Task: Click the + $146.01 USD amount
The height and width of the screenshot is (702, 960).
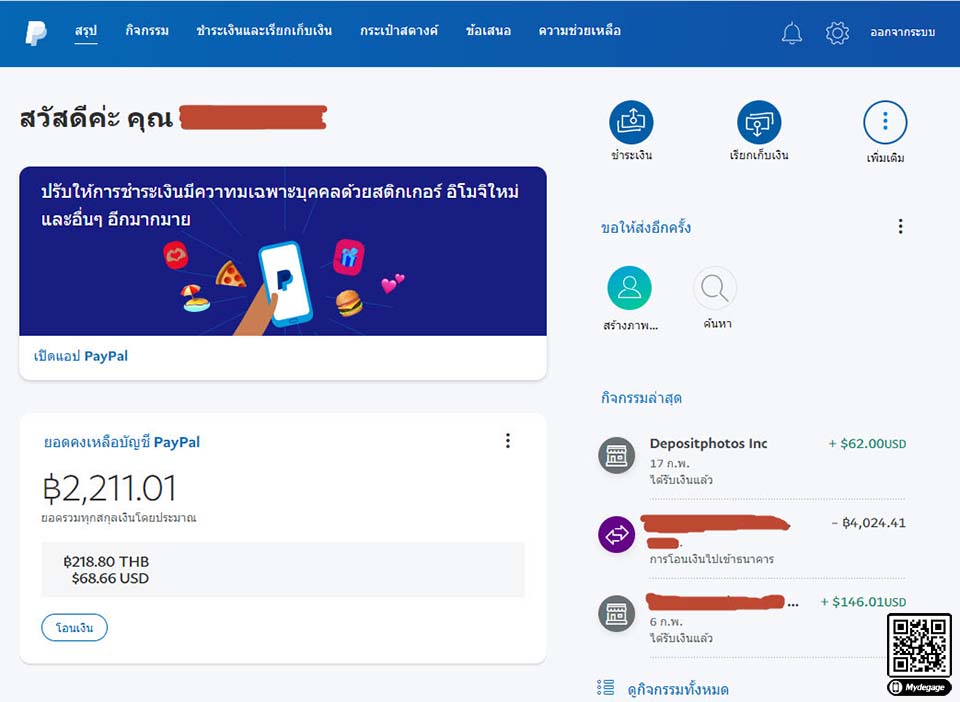Action: (863, 602)
